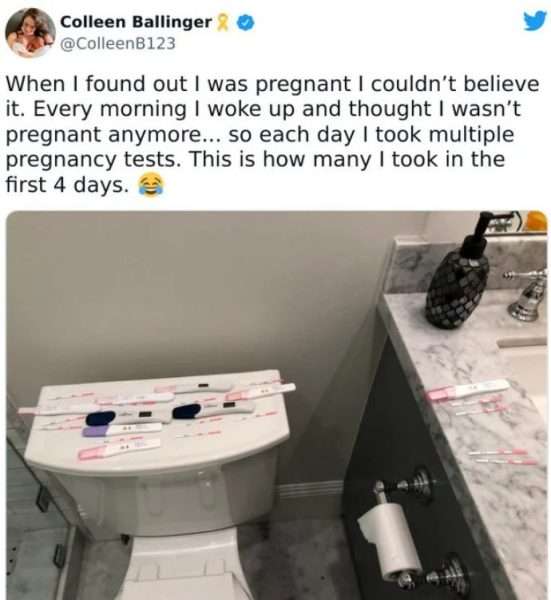Screen dimensions: 551x600
Task: Open the @ColleenB123 handle link
Action: [x=118, y=43]
